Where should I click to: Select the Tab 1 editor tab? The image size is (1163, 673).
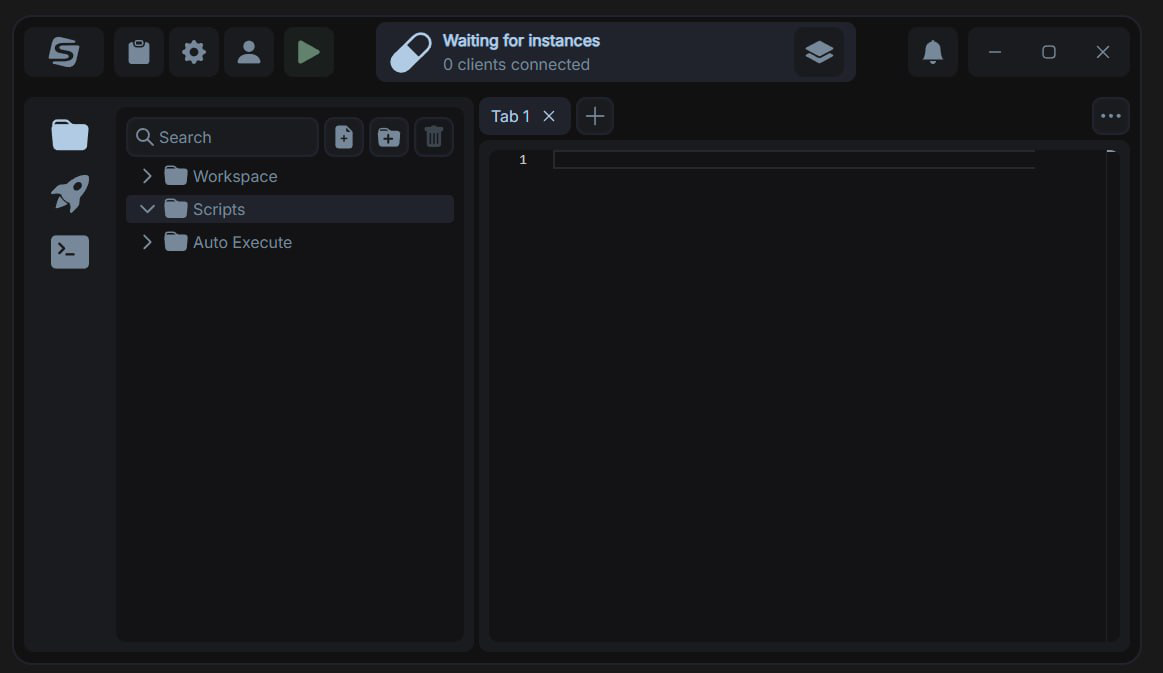click(511, 116)
